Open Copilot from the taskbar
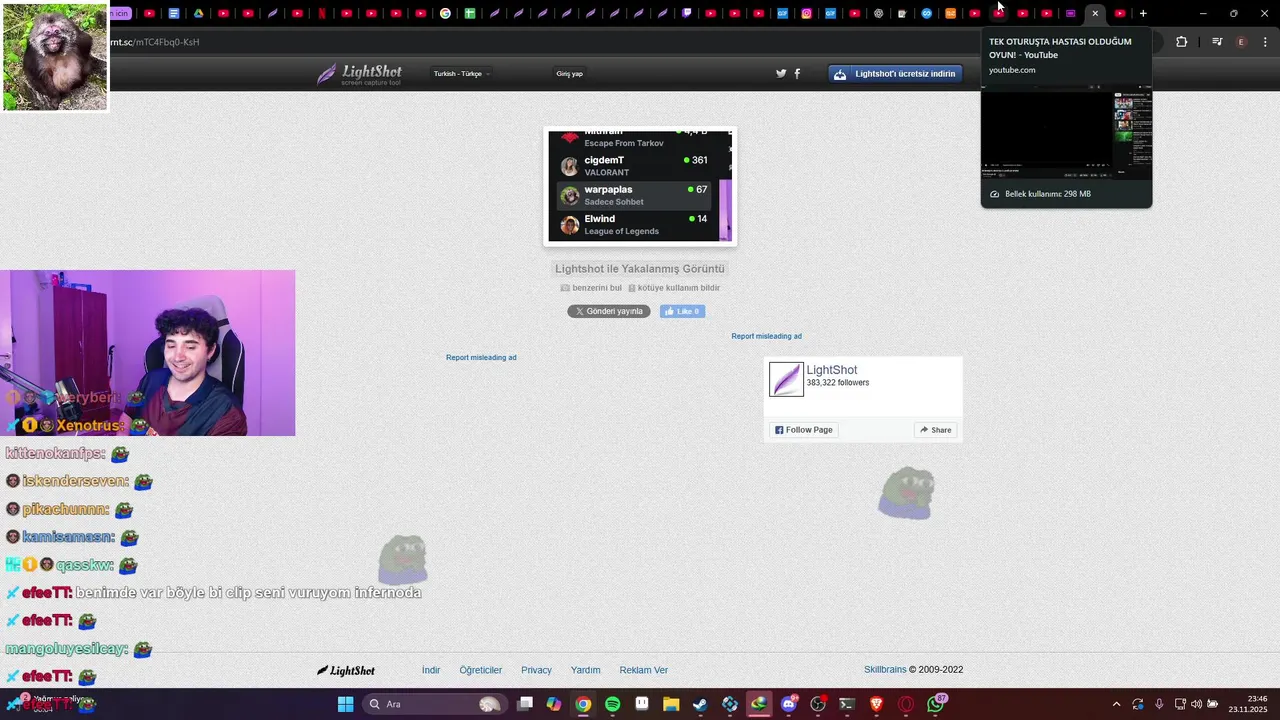The width and height of the screenshot is (1280, 720). coord(553,704)
